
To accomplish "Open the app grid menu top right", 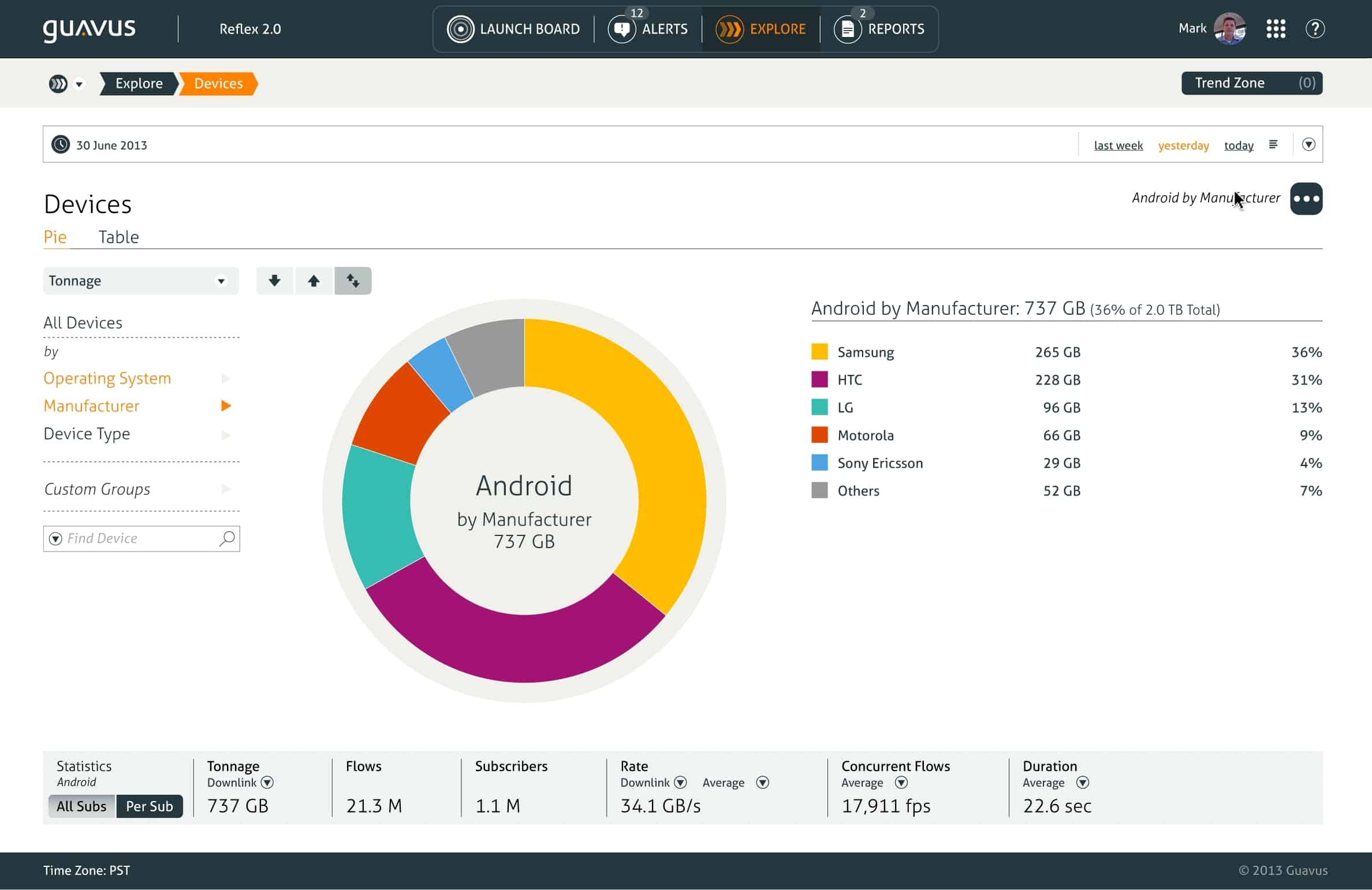I will click(x=1276, y=28).
